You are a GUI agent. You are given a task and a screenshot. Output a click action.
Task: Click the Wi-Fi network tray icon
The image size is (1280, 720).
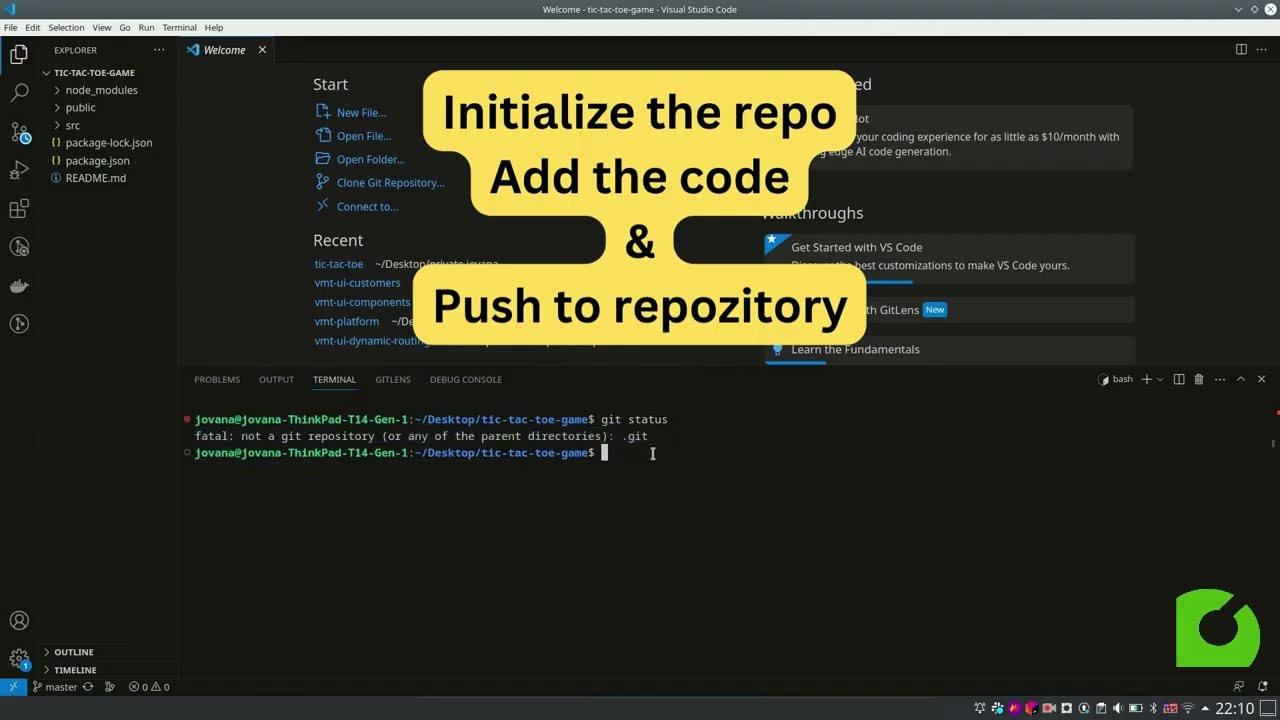coord(1188,708)
